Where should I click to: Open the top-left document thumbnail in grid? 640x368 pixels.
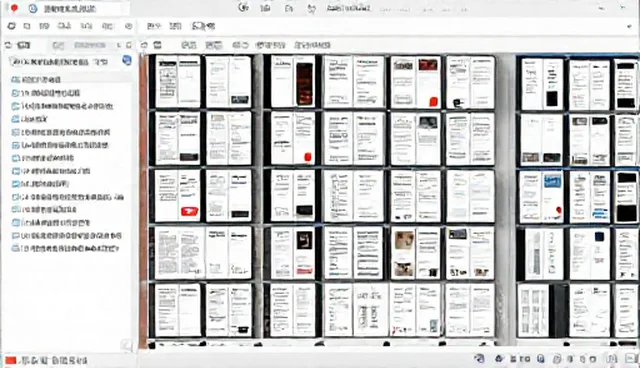point(178,81)
